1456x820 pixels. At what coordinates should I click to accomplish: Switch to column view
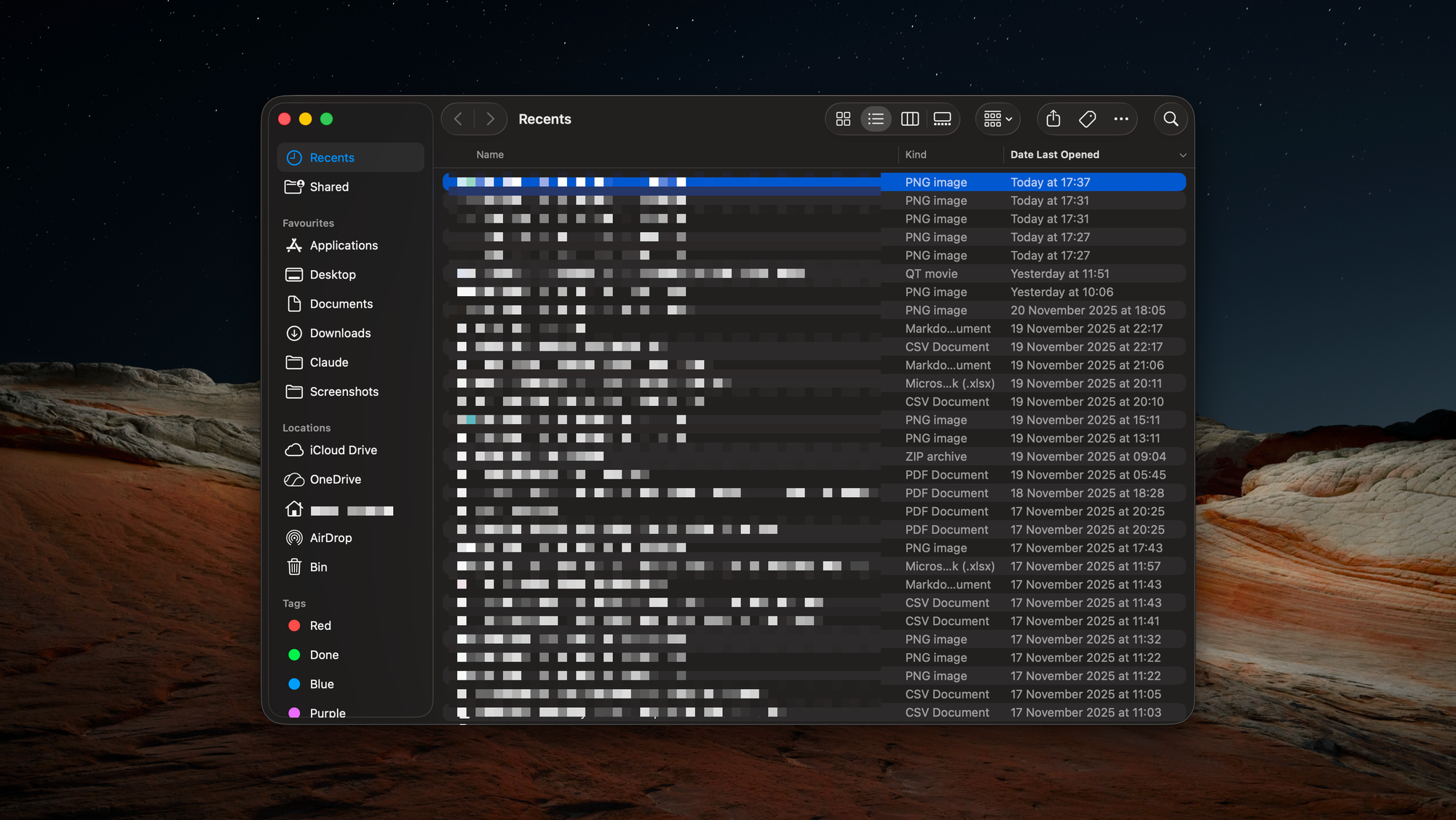point(909,119)
